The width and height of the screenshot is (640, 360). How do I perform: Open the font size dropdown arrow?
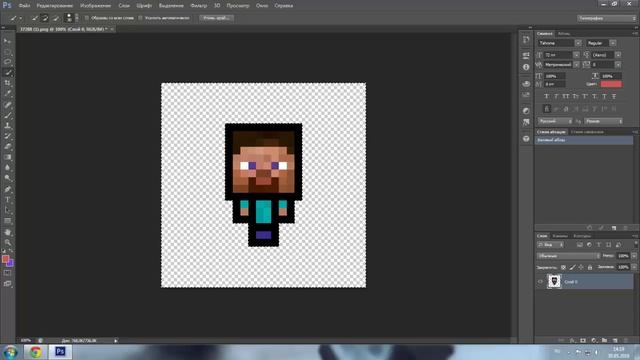point(576,55)
